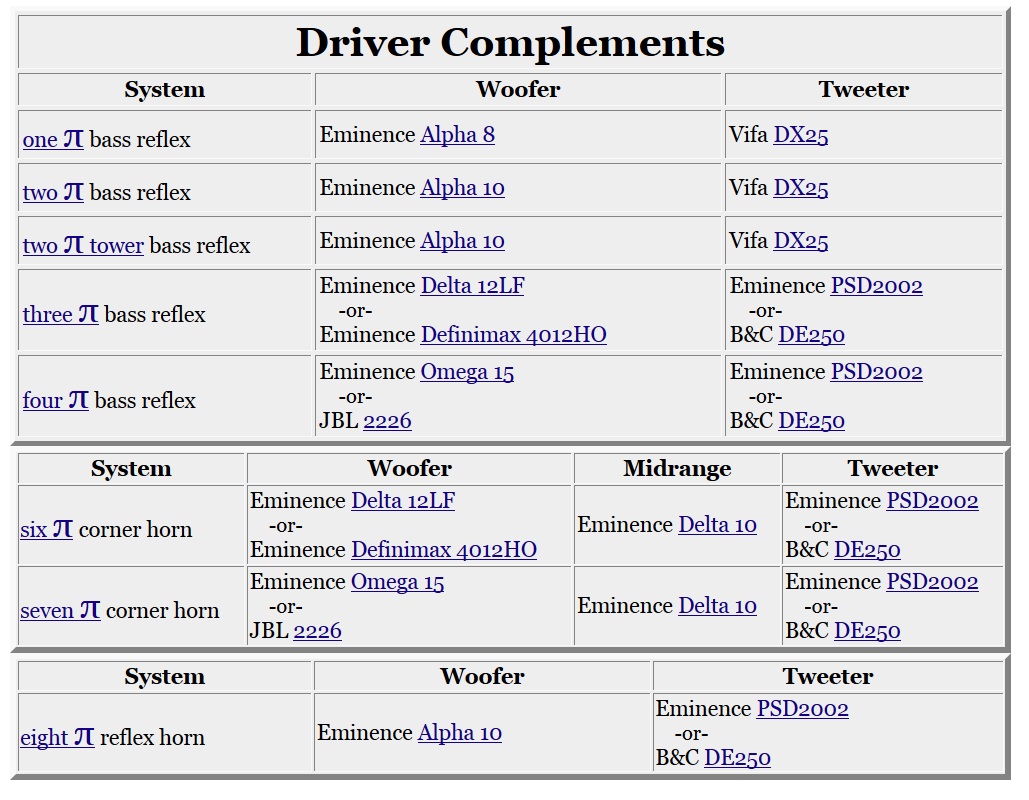1029x800 pixels.
Task: Click PSD2002 in eight π row
Action: point(803,709)
